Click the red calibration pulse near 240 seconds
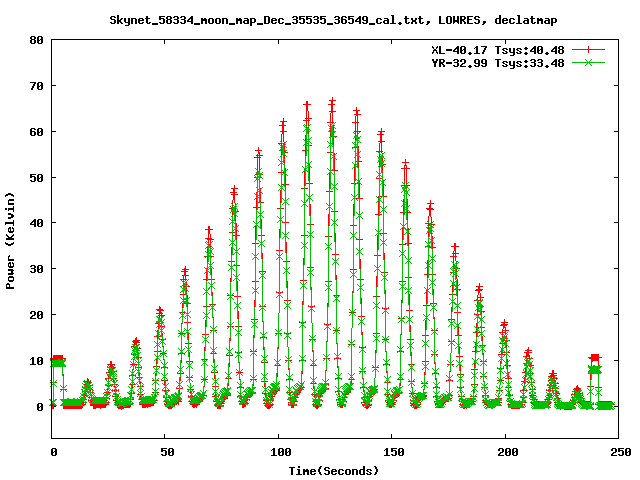The width and height of the screenshot is (640, 480). (x=595, y=358)
